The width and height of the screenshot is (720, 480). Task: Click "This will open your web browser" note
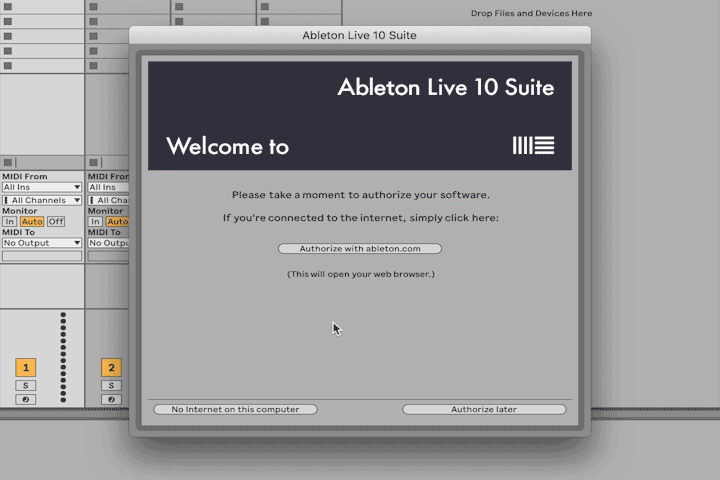pos(360,274)
